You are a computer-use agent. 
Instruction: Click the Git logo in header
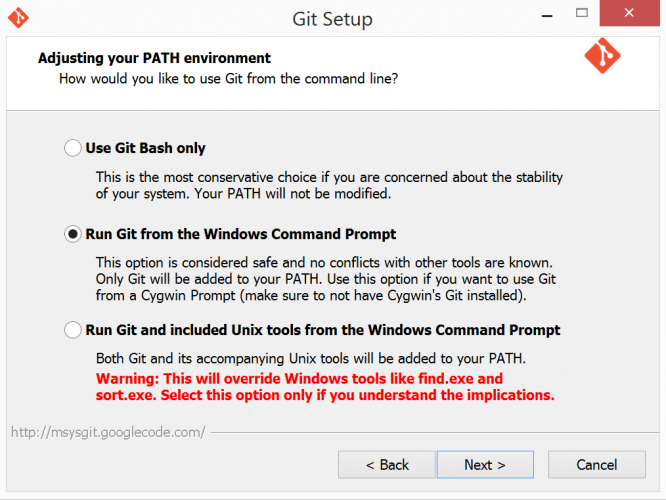pos(602,57)
